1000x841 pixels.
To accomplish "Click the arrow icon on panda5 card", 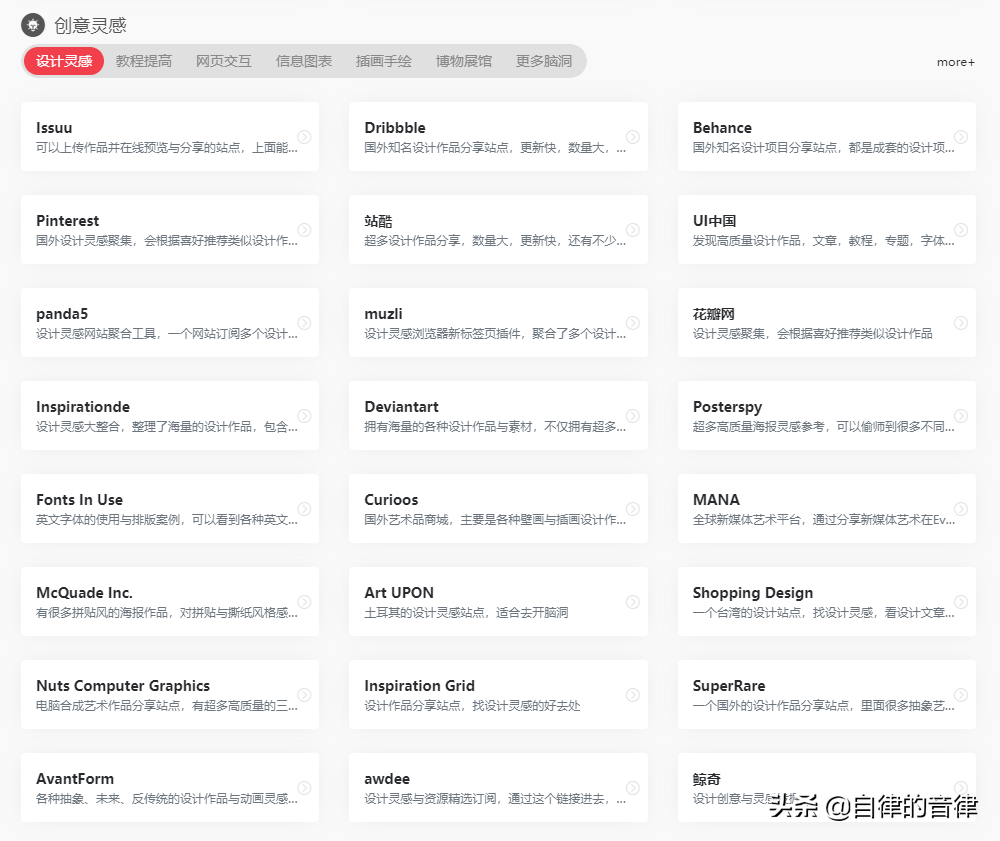I will pos(305,323).
